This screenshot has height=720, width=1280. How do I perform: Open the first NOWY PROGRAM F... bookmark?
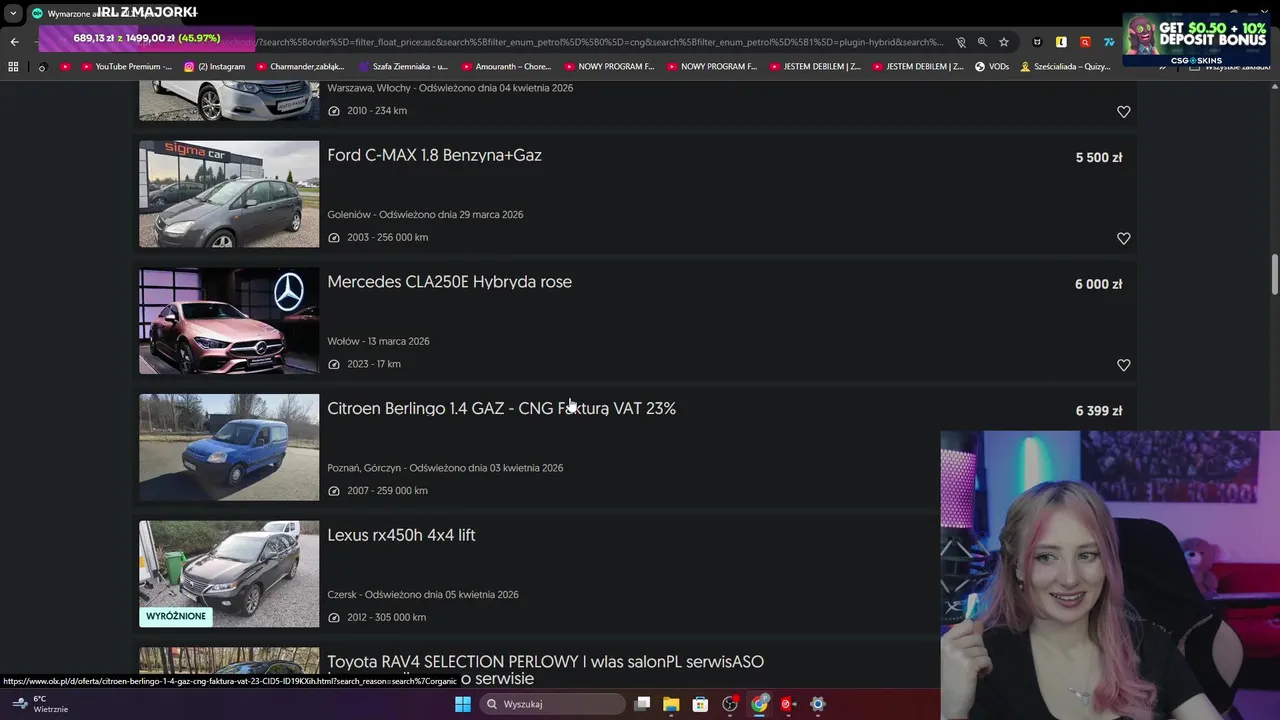pos(608,66)
